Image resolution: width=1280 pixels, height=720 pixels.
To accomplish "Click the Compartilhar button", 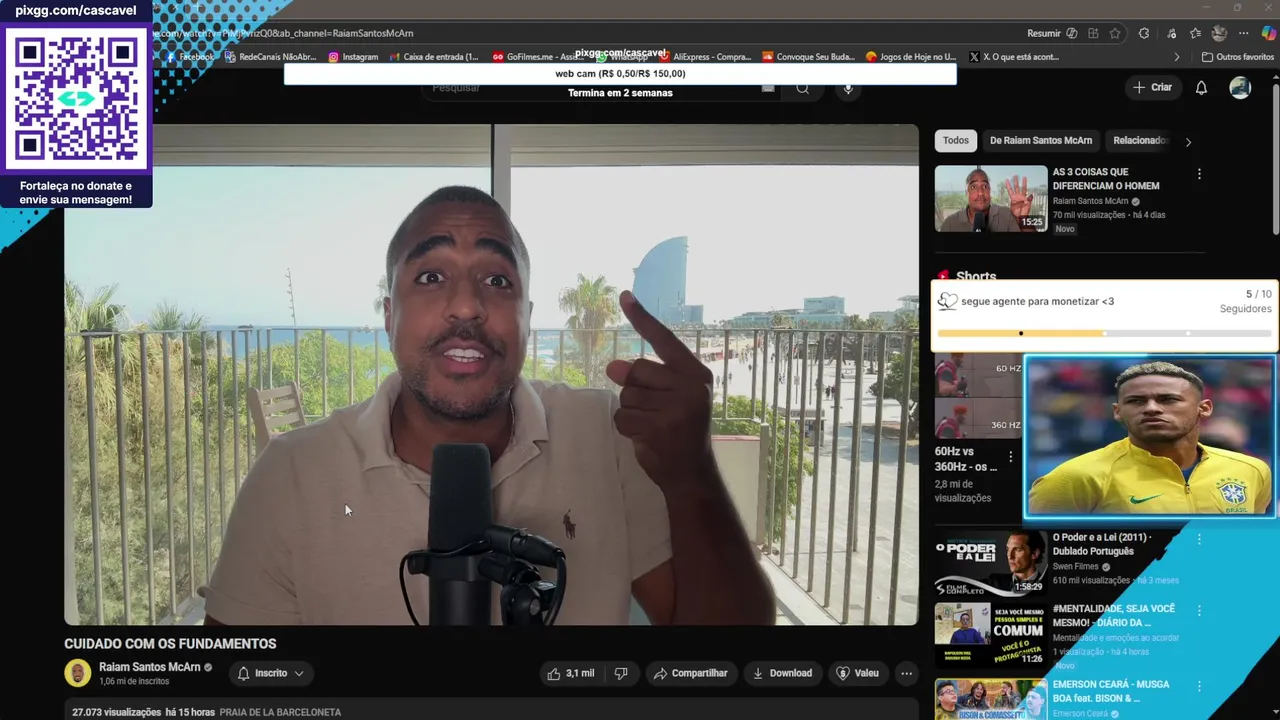I will (x=691, y=674).
